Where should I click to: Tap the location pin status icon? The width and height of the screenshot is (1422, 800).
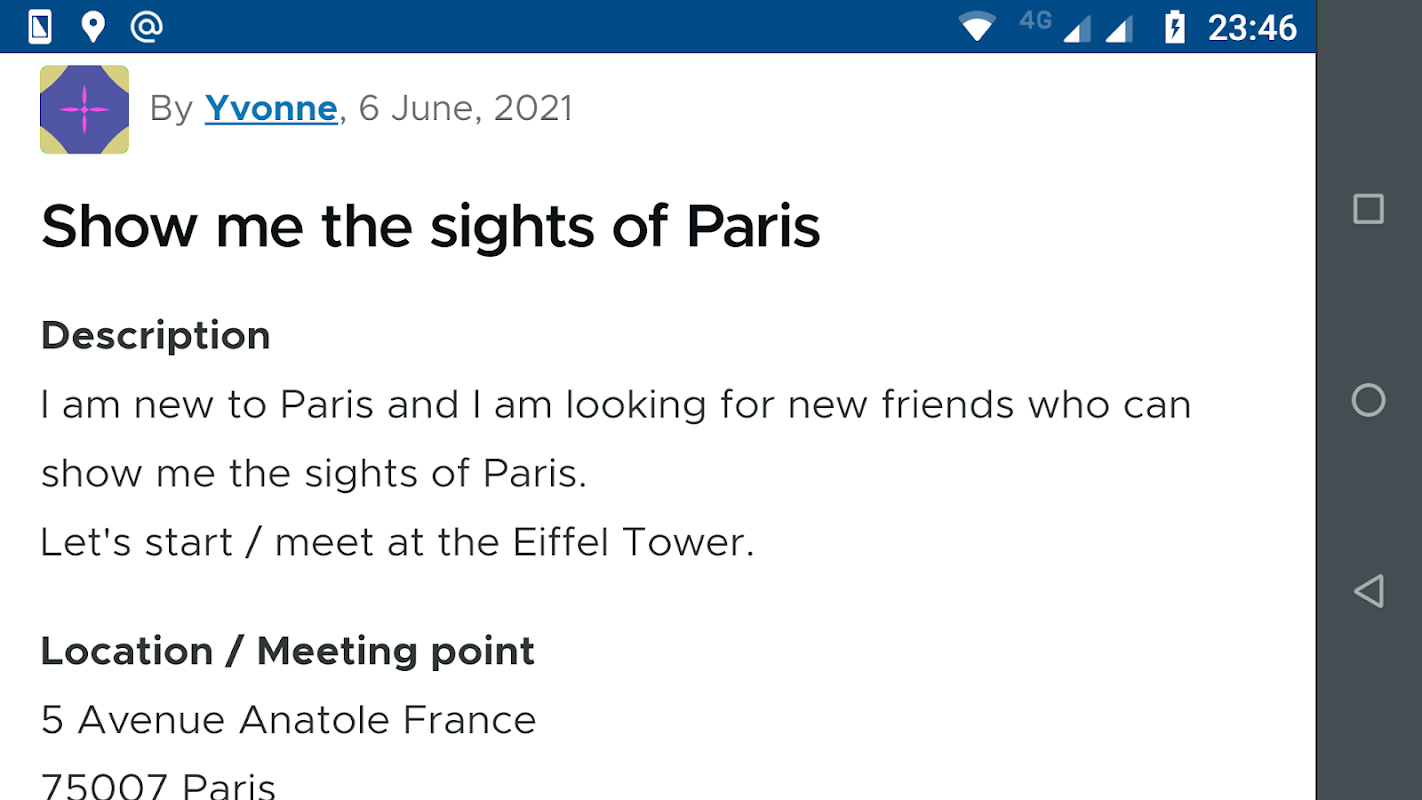[93, 27]
